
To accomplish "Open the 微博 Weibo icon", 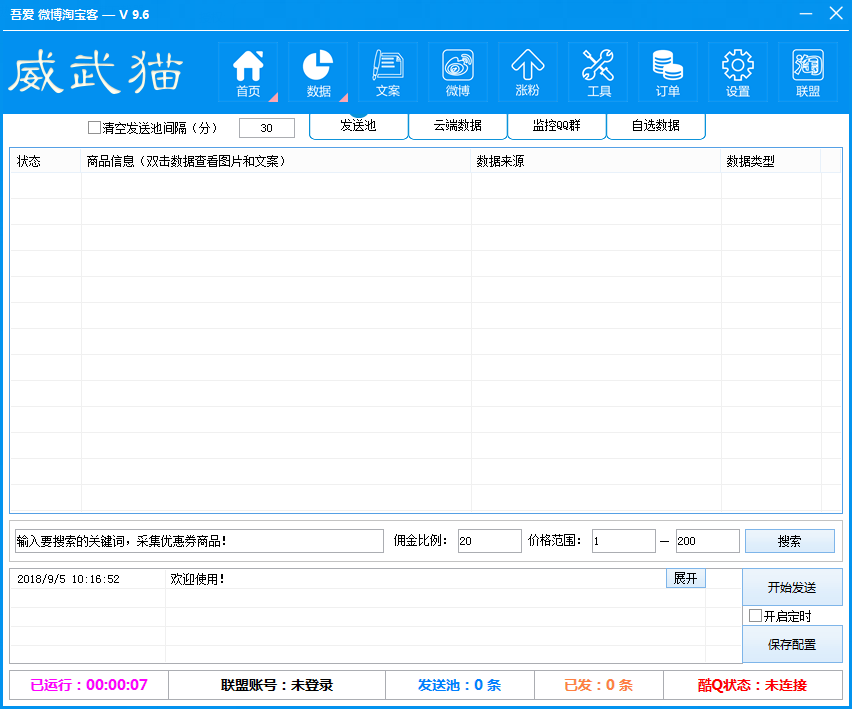I will pos(458,72).
